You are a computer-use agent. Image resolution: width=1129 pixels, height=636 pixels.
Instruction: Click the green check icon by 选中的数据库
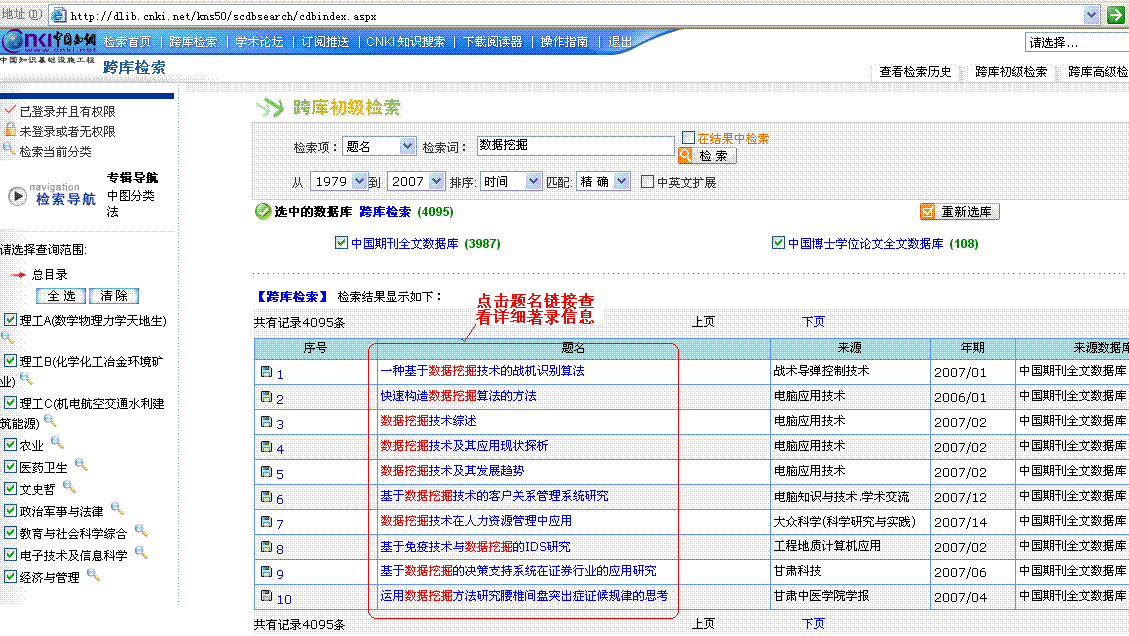coord(263,212)
